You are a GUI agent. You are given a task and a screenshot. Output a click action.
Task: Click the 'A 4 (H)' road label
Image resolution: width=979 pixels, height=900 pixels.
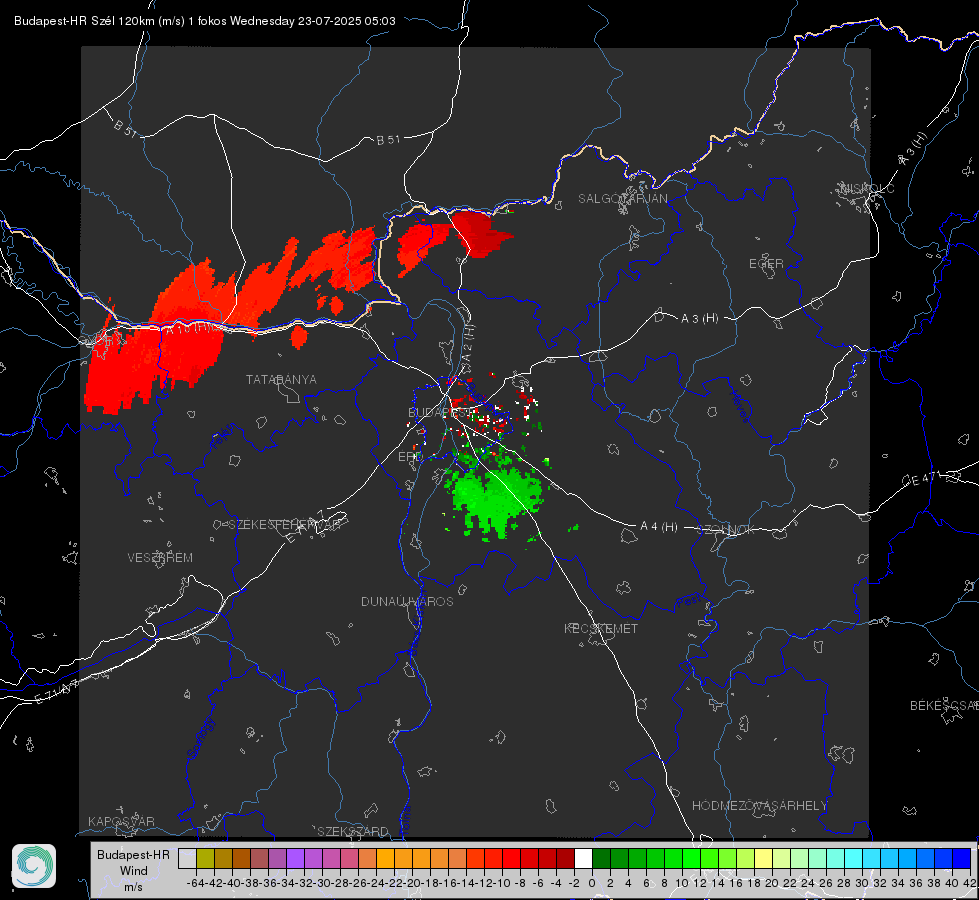click(659, 527)
